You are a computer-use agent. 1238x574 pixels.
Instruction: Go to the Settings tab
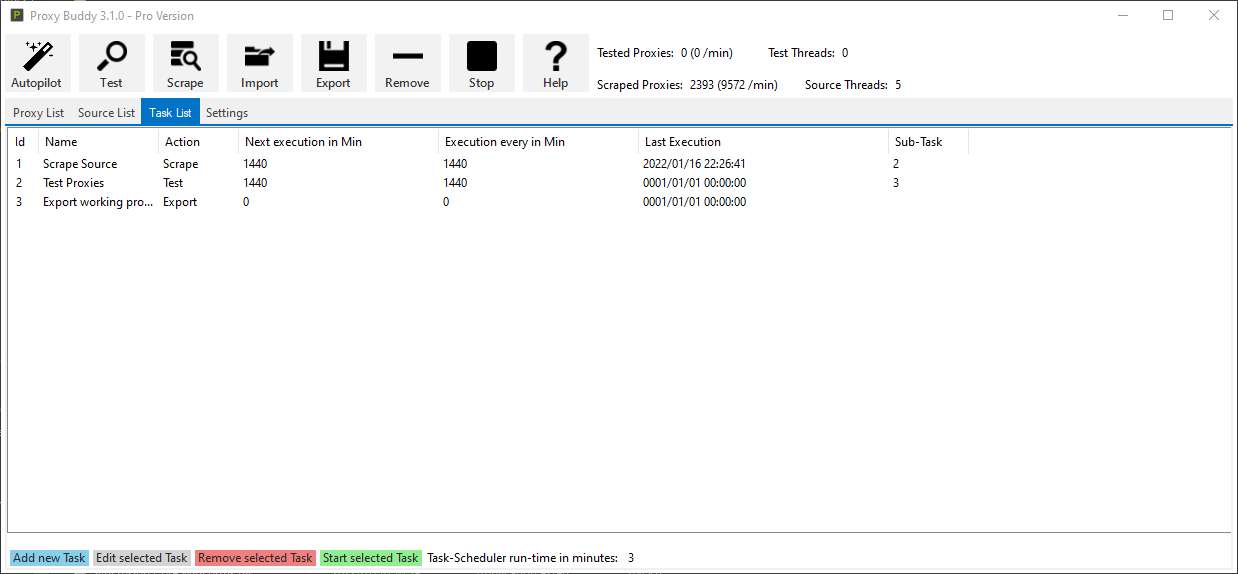click(x=227, y=113)
